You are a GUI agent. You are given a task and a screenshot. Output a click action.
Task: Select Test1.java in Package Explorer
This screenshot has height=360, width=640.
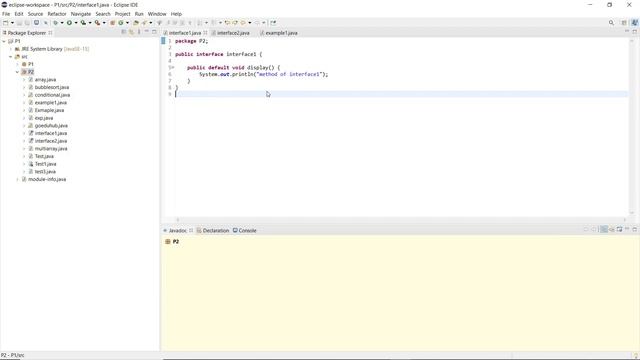click(x=45, y=164)
